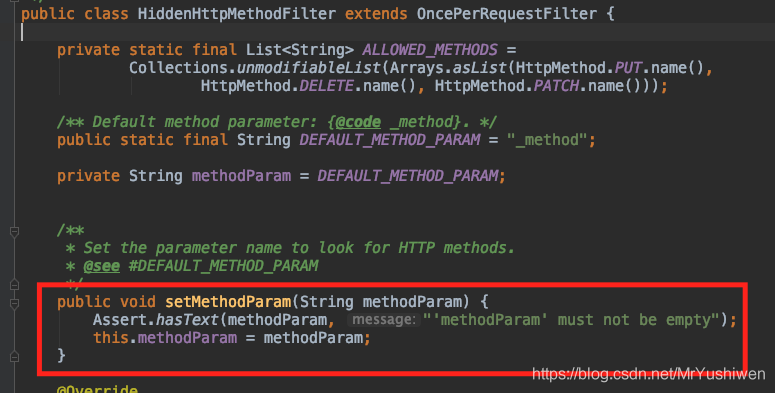Click the setMethodParam method name
The image size is (775, 393).
point(228,302)
